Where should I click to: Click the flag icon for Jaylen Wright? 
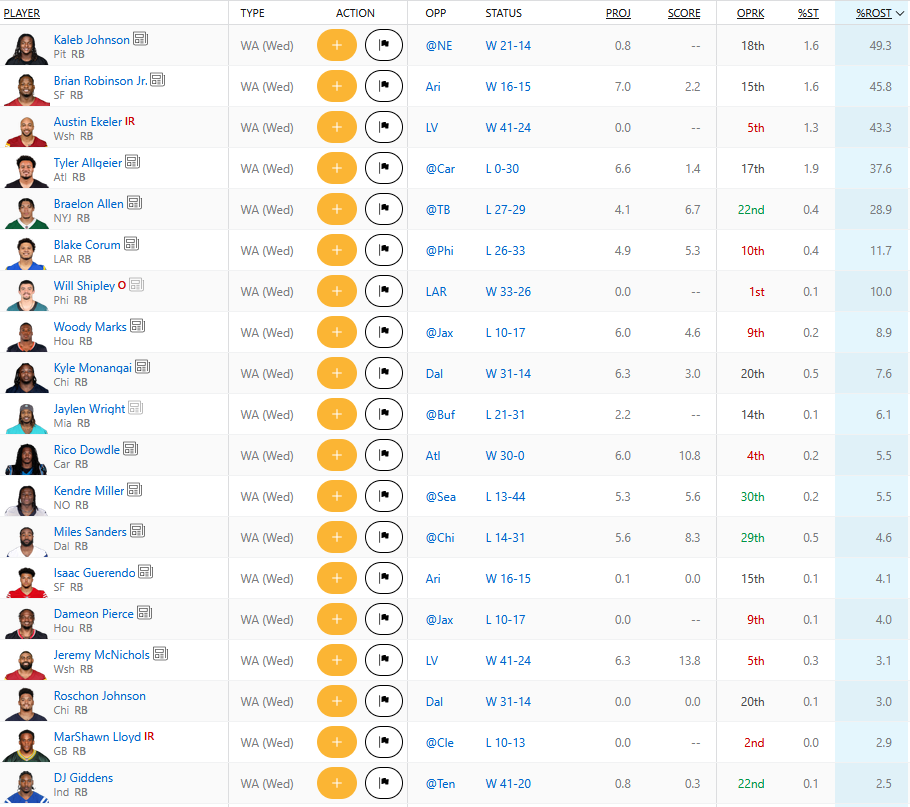pos(384,414)
